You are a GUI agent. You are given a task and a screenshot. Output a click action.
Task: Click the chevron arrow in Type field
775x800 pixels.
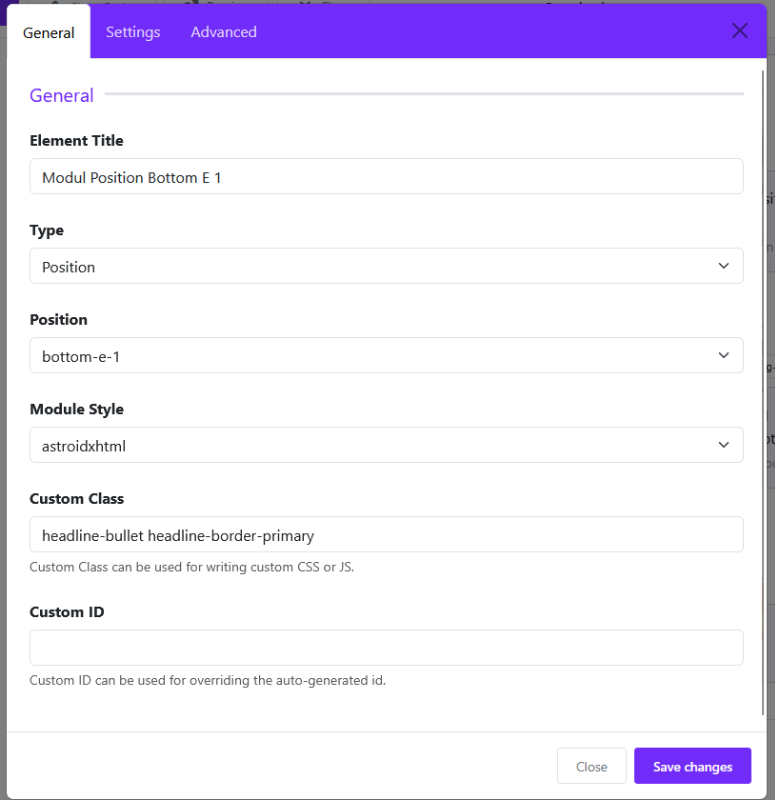coord(724,266)
